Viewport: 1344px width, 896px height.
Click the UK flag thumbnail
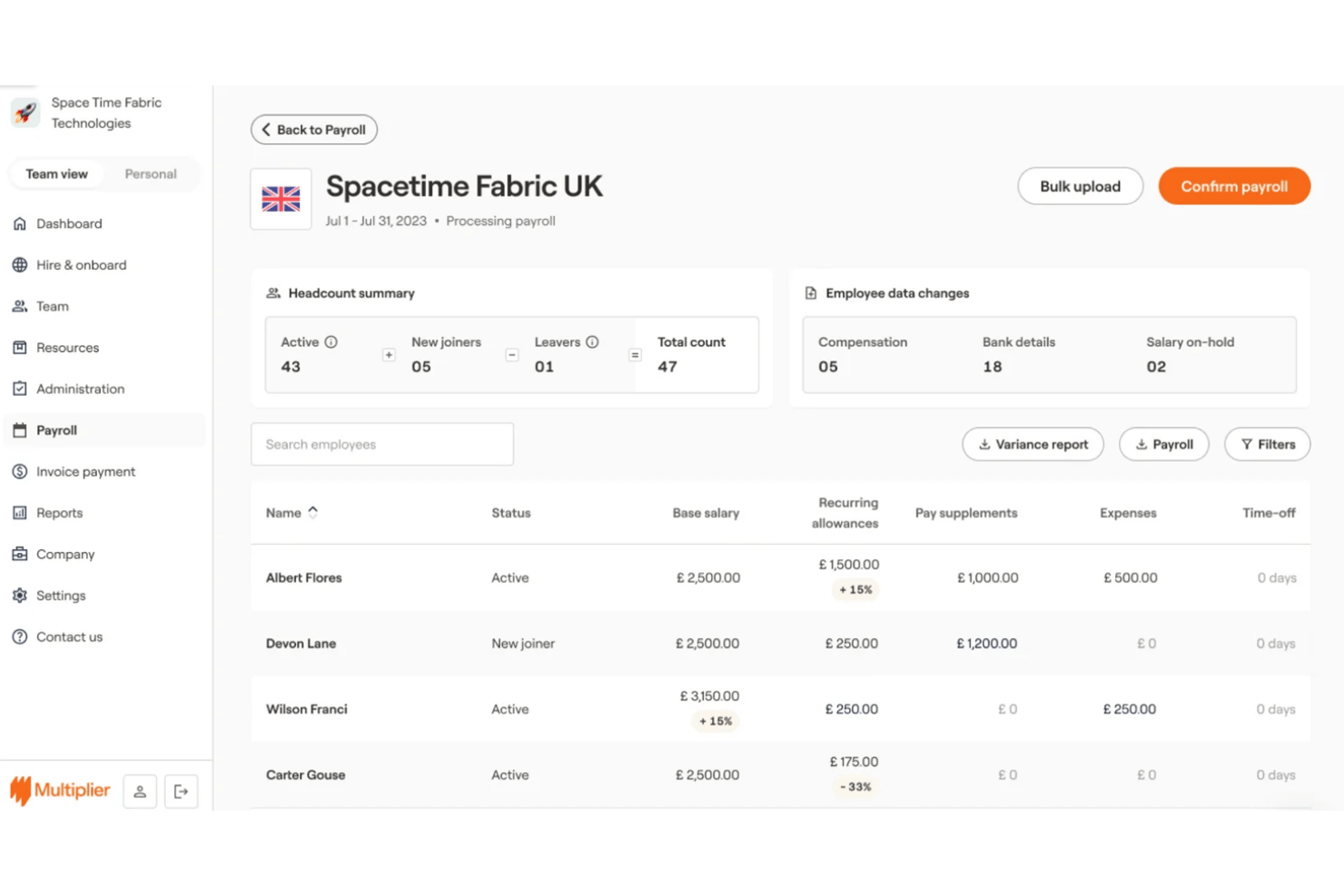[x=281, y=199]
